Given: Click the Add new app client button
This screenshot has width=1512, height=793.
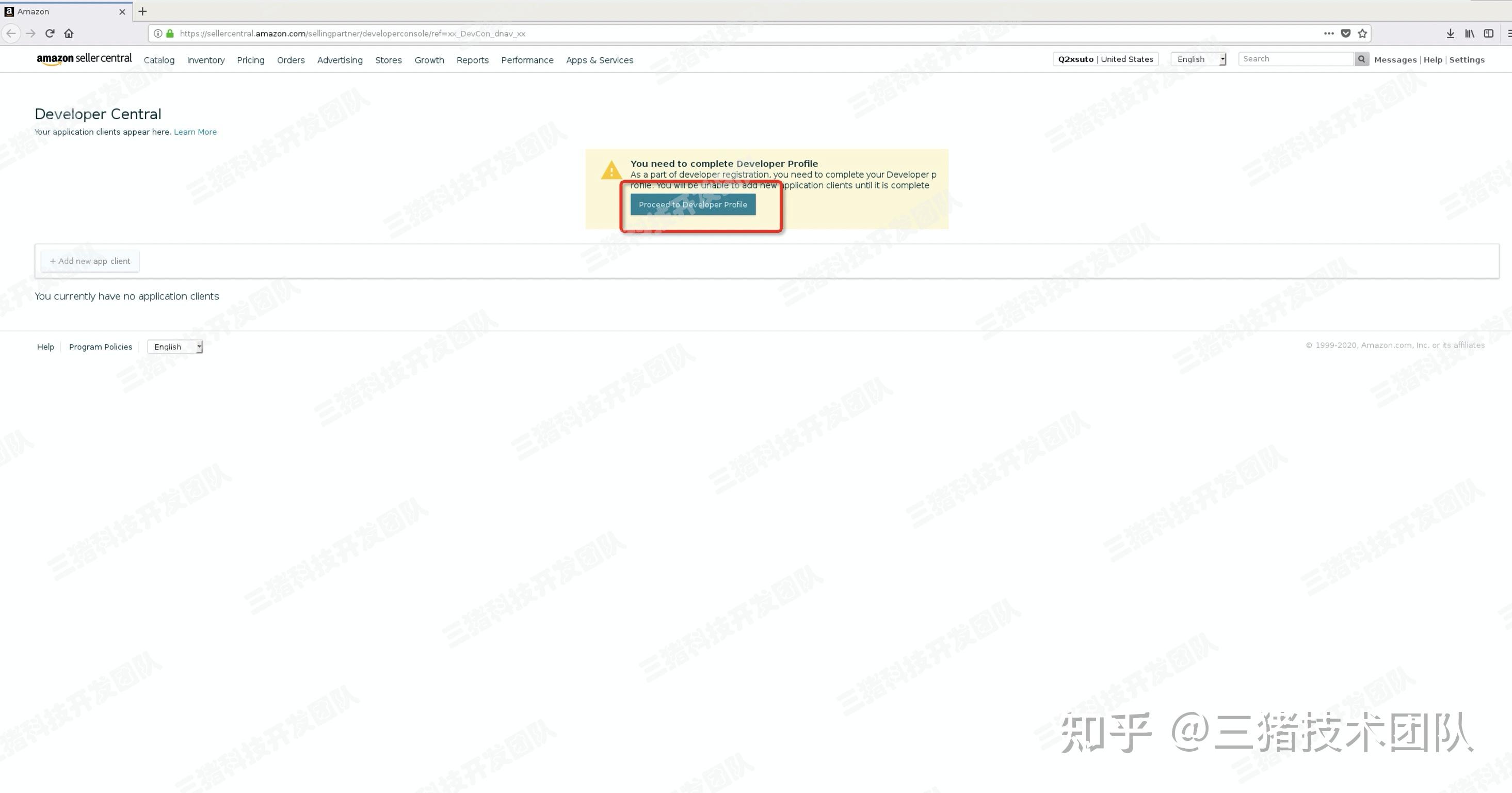Looking at the screenshot, I should pos(89,261).
